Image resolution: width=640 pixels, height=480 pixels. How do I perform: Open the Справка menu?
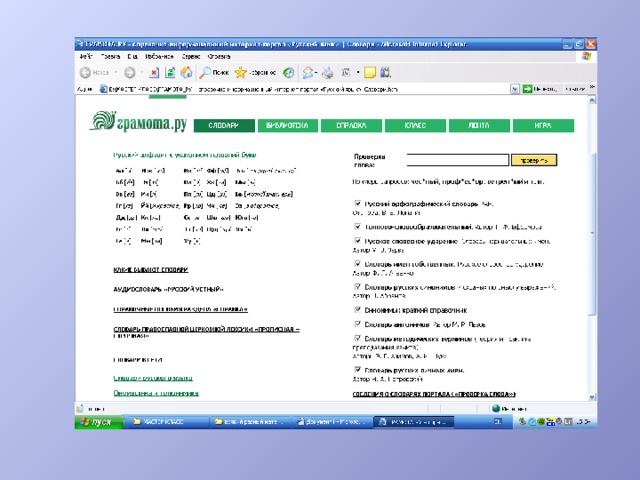pyautogui.click(x=219, y=57)
